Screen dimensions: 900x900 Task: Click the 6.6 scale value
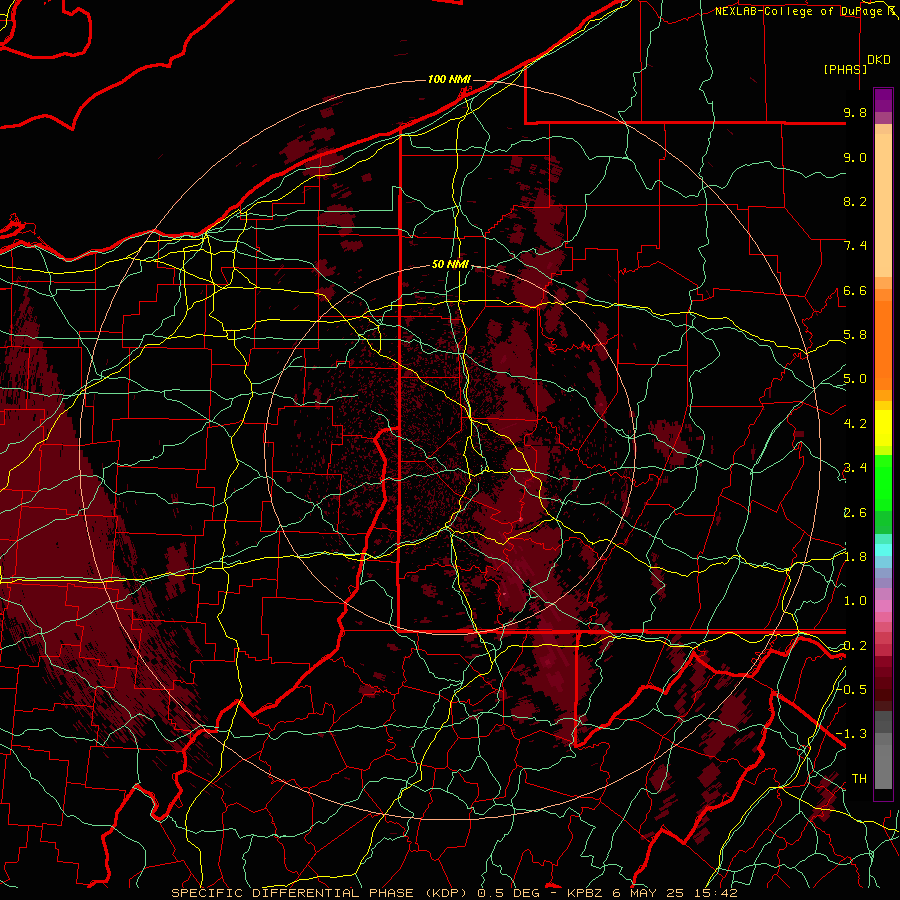coord(855,290)
